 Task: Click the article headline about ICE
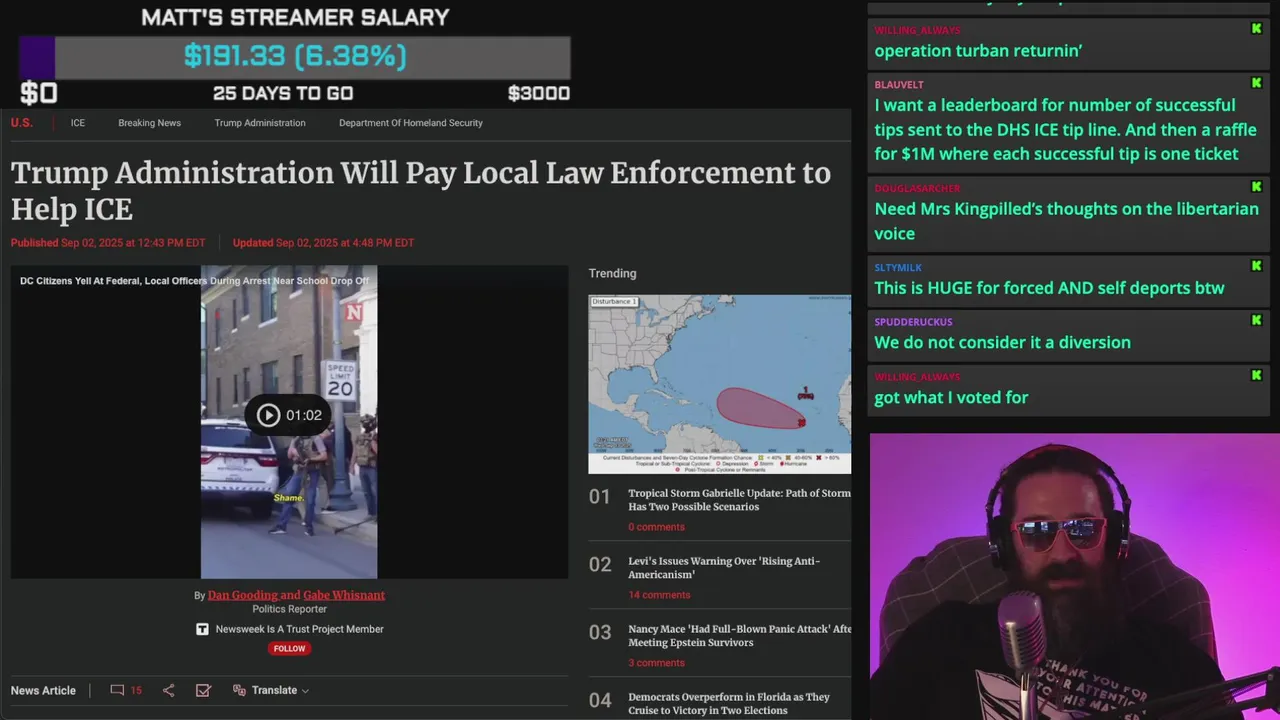(x=421, y=191)
